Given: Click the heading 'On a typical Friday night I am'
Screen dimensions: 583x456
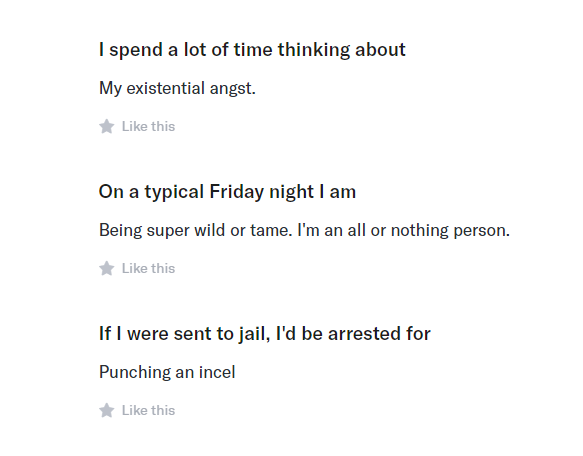Looking at the screenshot, I should pos(227,192).
